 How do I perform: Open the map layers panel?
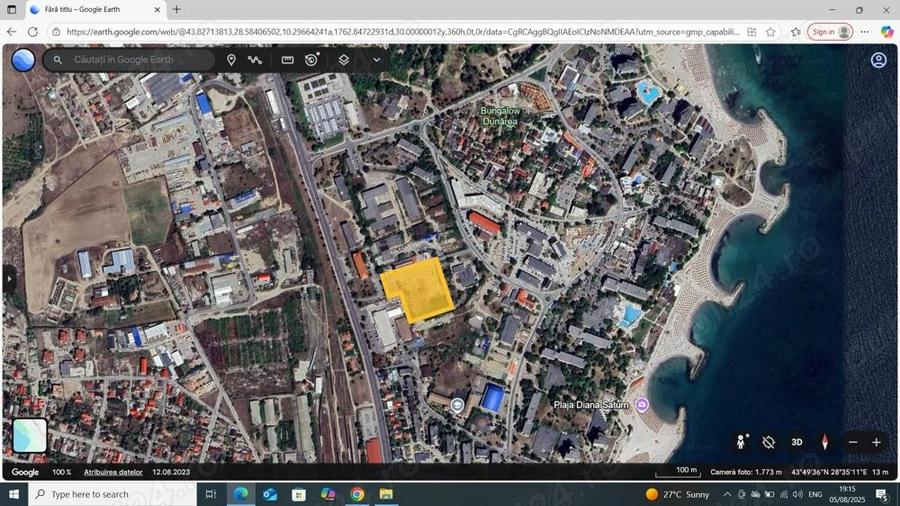[x=343, y=60]
